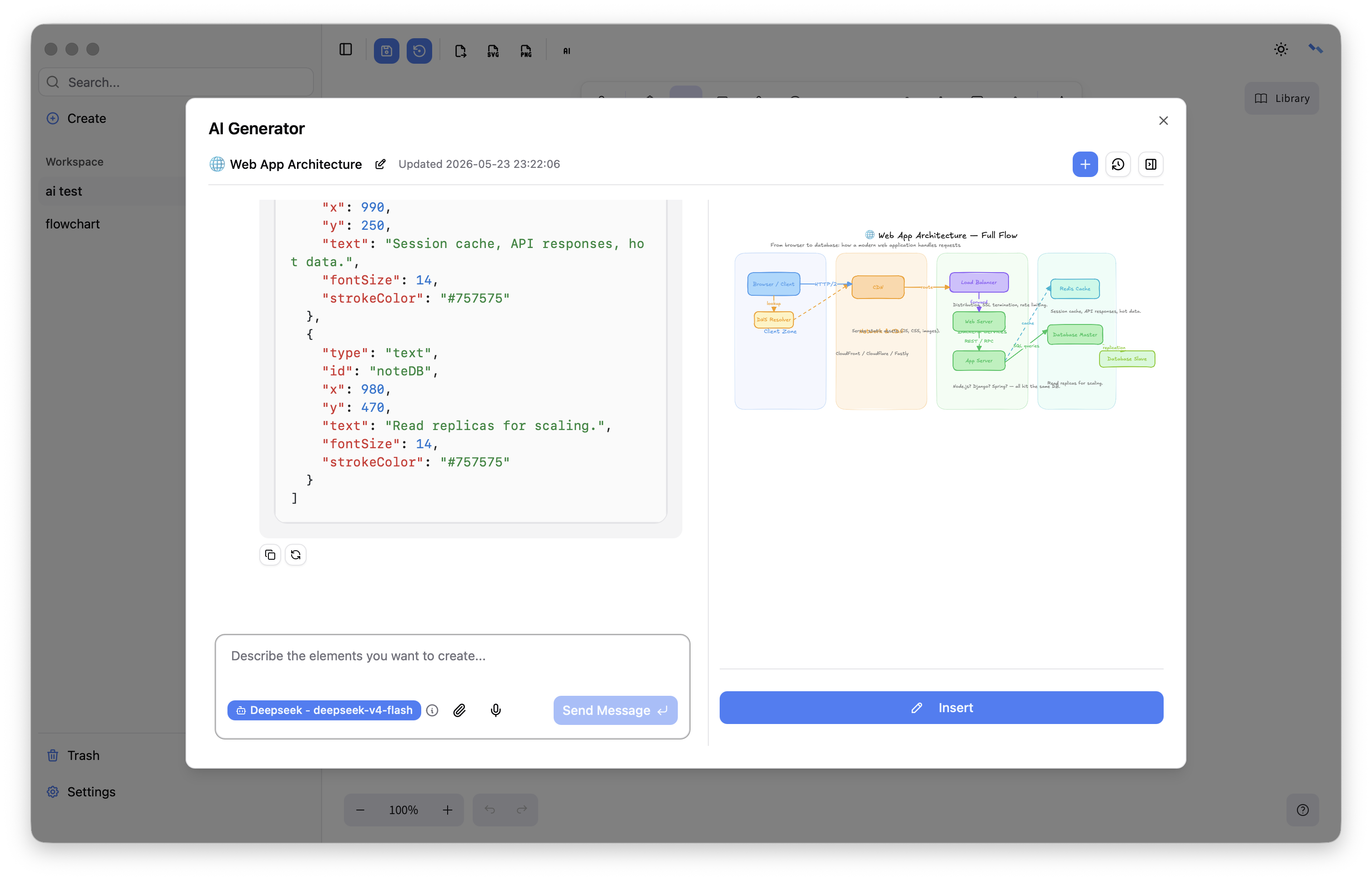Export drawing as PNG

pyautogui.click(x=525, y=51)
